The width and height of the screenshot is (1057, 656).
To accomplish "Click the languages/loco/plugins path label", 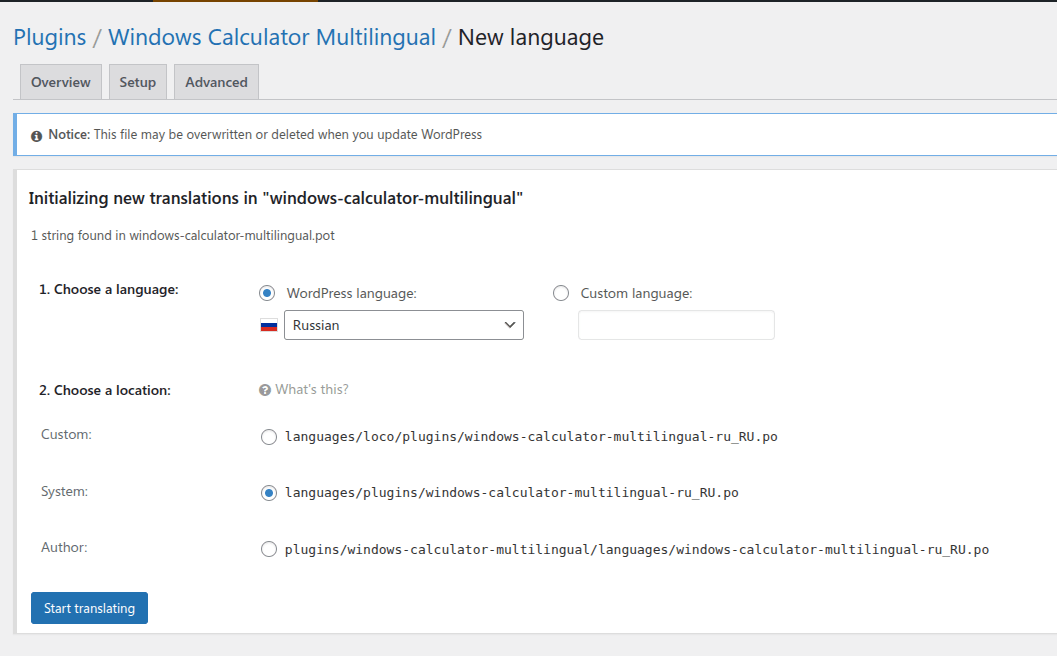I will tap(531, 437).
